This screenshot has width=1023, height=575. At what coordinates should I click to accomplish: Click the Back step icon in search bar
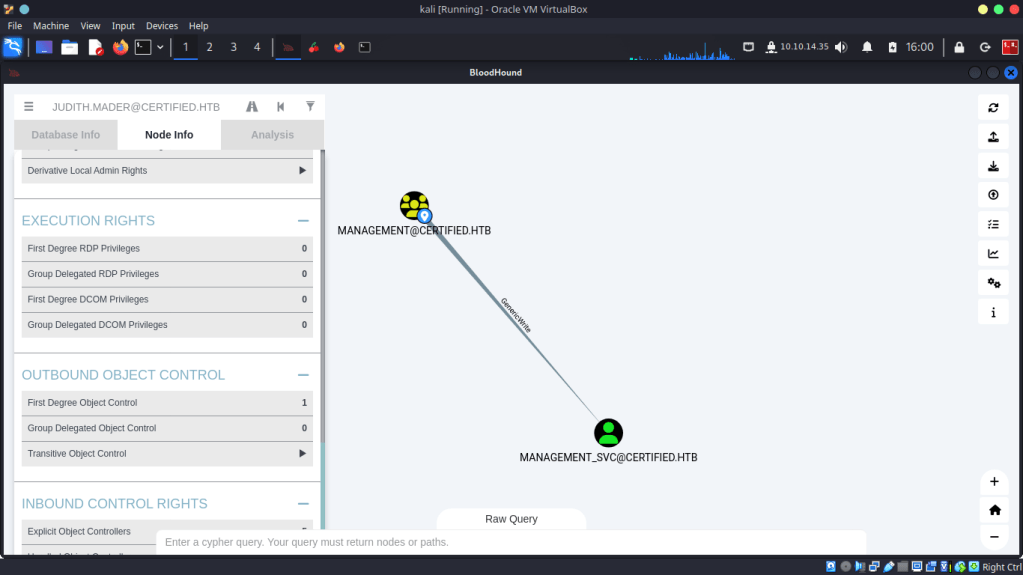pos(281,106)
